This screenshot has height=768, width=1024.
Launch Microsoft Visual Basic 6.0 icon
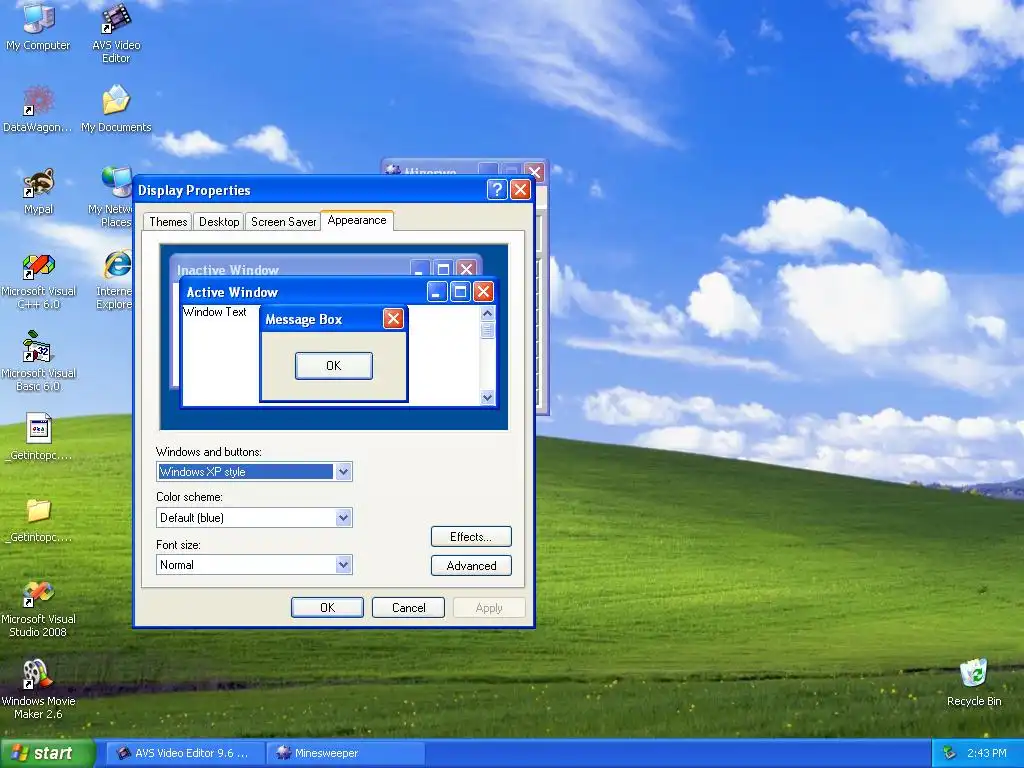pos(38,362)
